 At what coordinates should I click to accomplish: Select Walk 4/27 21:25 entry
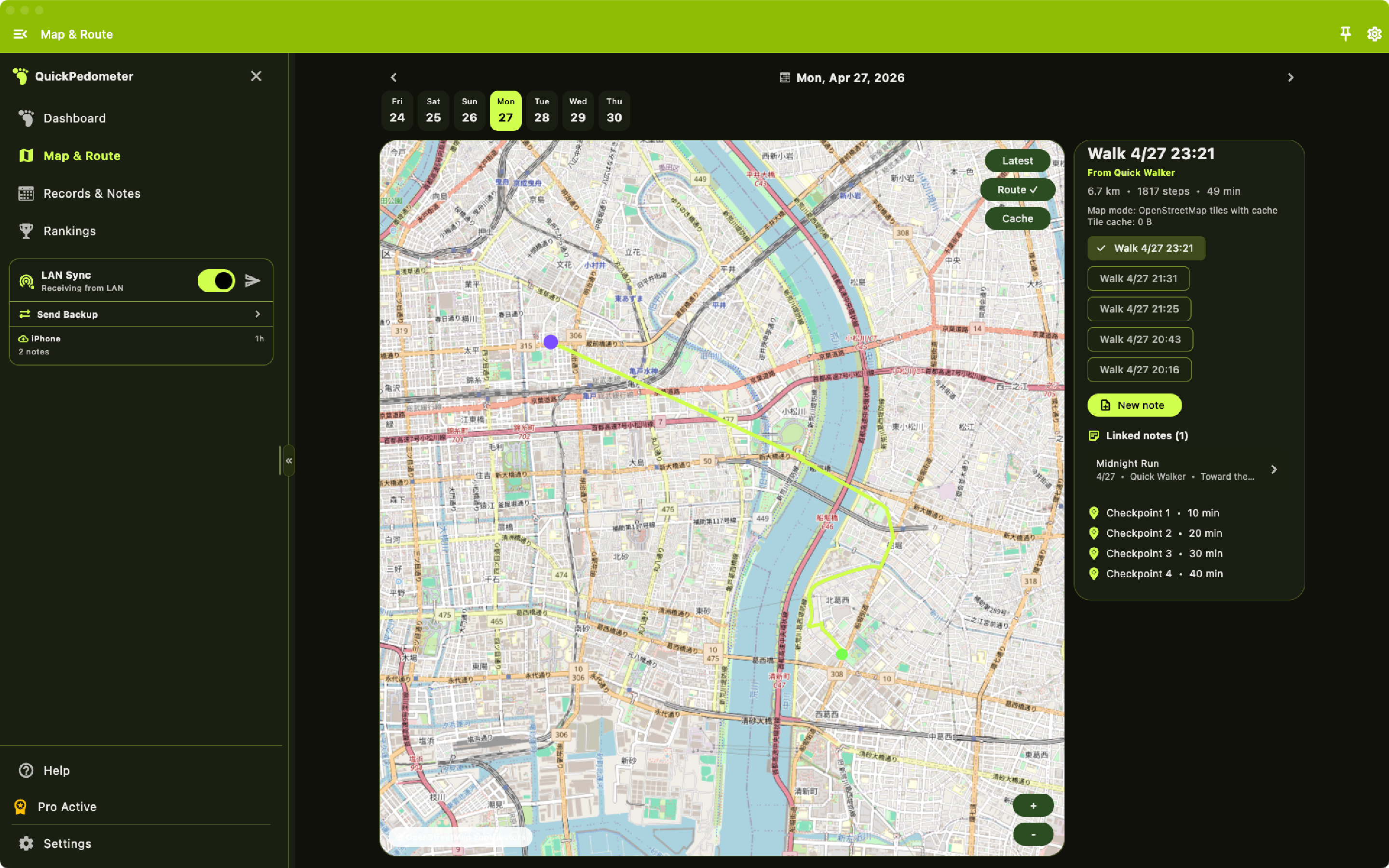pyautogui.click(x=1139, y=309)
